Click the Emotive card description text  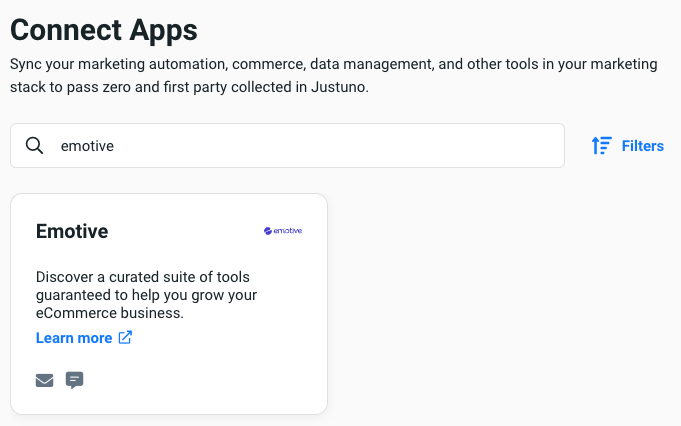point(142,294)
